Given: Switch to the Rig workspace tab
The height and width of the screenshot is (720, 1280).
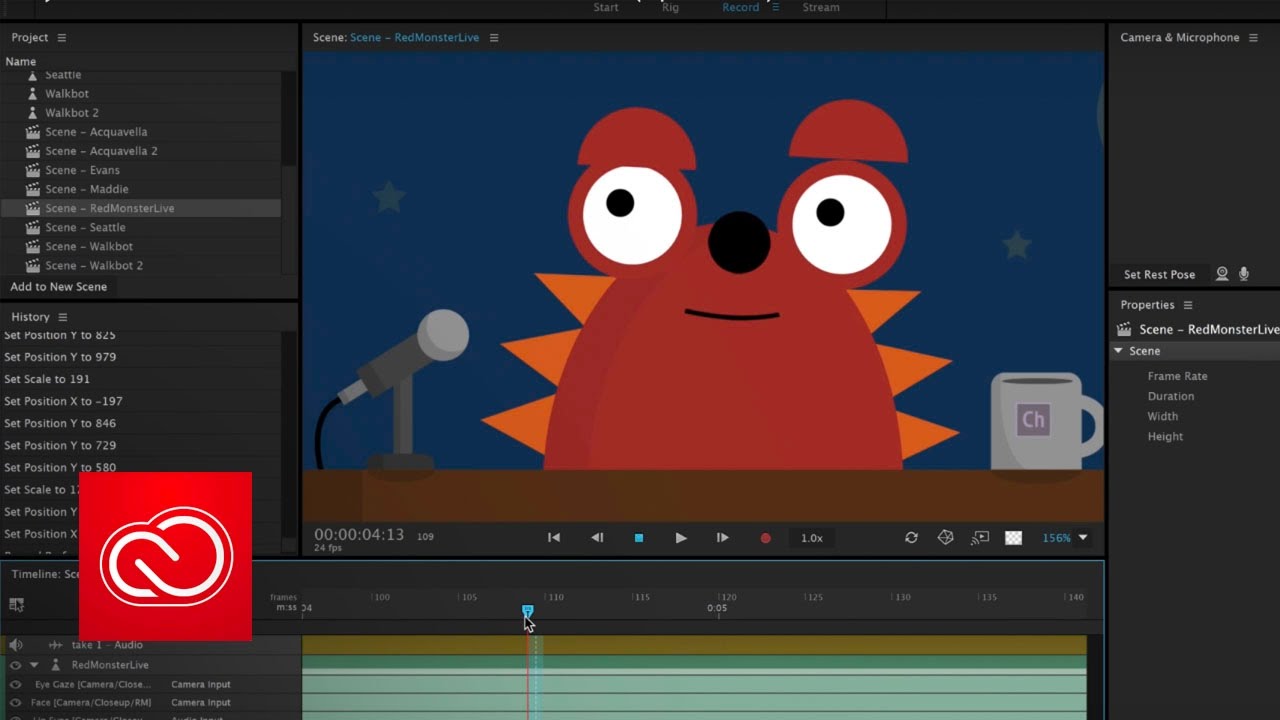Looking at the screenshot, I should pos(669,7).
